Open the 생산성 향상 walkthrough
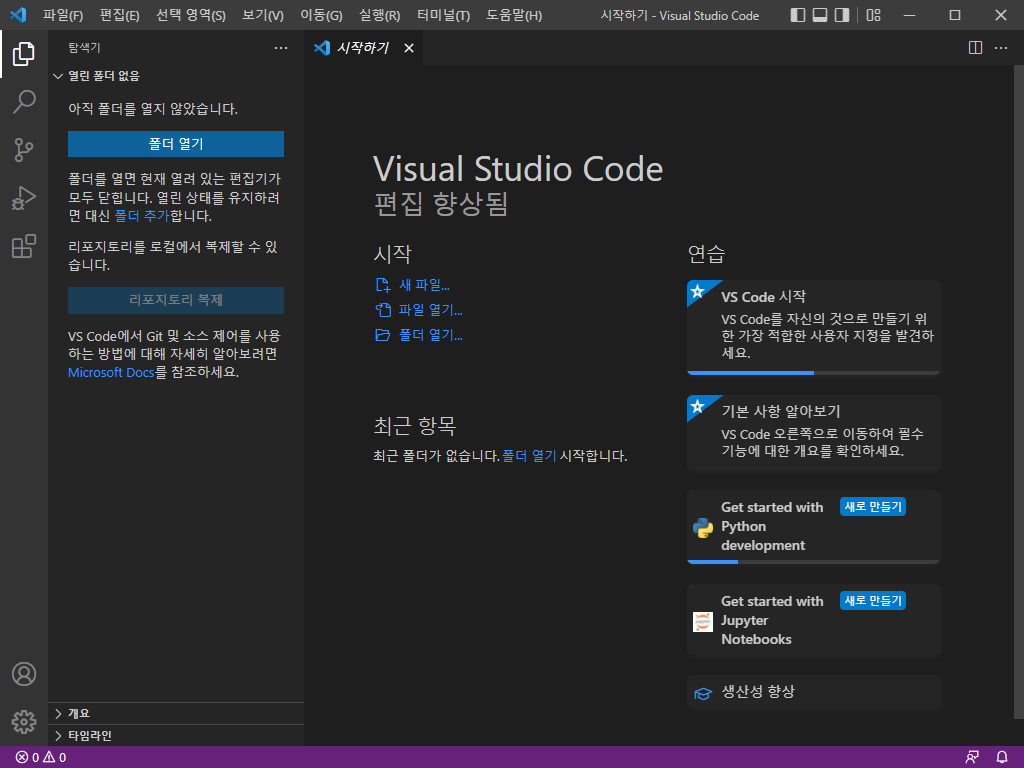1024x768 pixels. point(814,692)
